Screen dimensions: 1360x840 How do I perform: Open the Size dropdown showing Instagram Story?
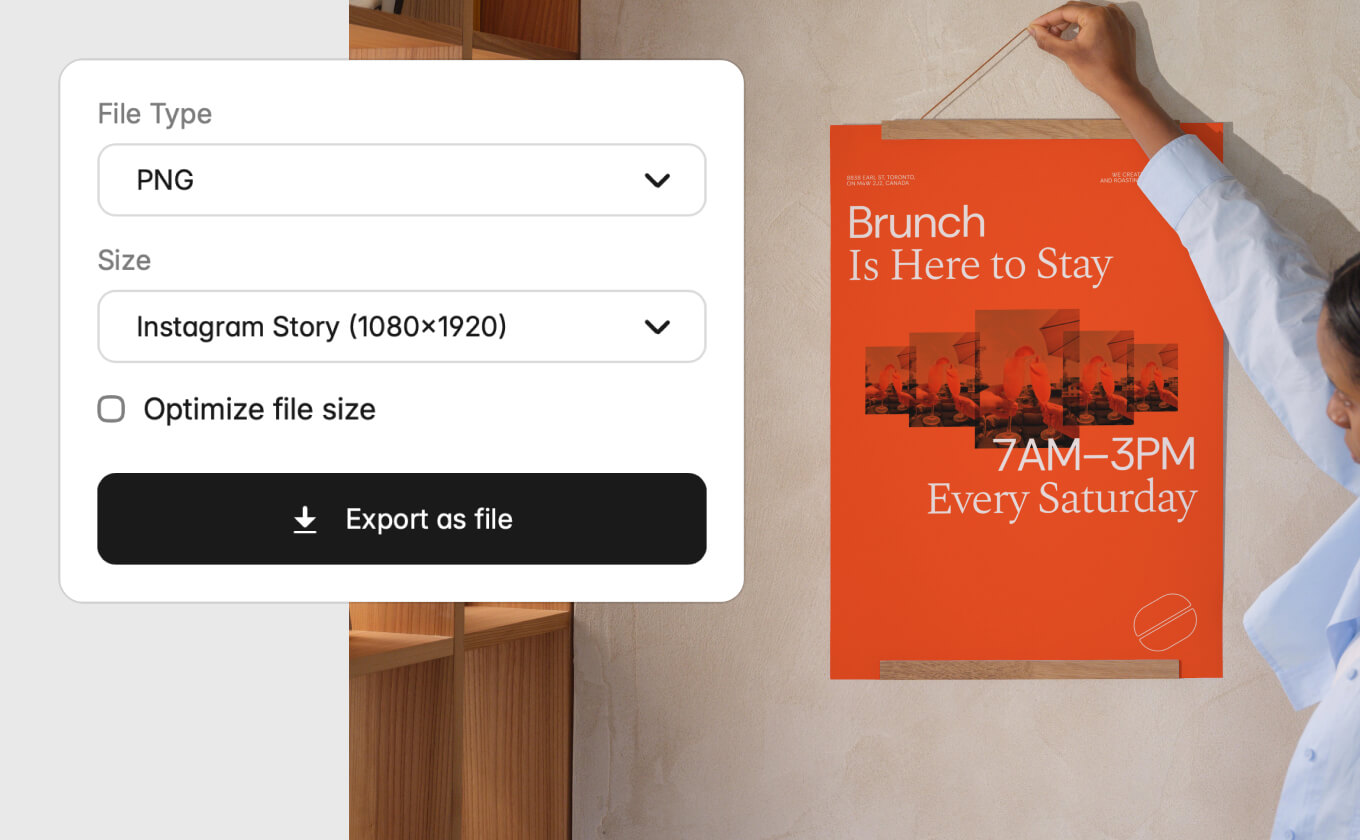pyautogui.click(x=401, y=327)
